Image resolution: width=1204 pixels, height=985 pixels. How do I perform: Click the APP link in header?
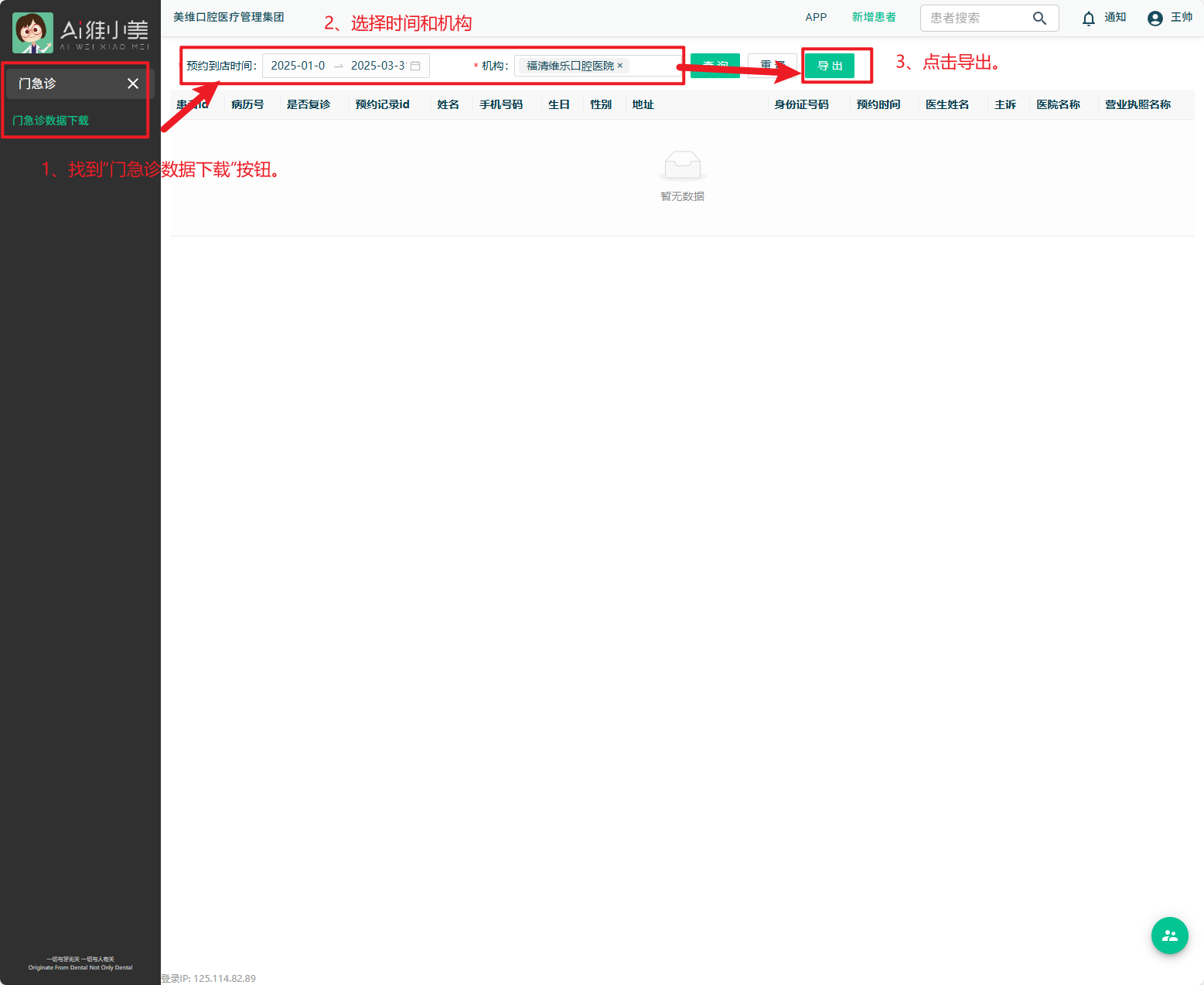816,17
